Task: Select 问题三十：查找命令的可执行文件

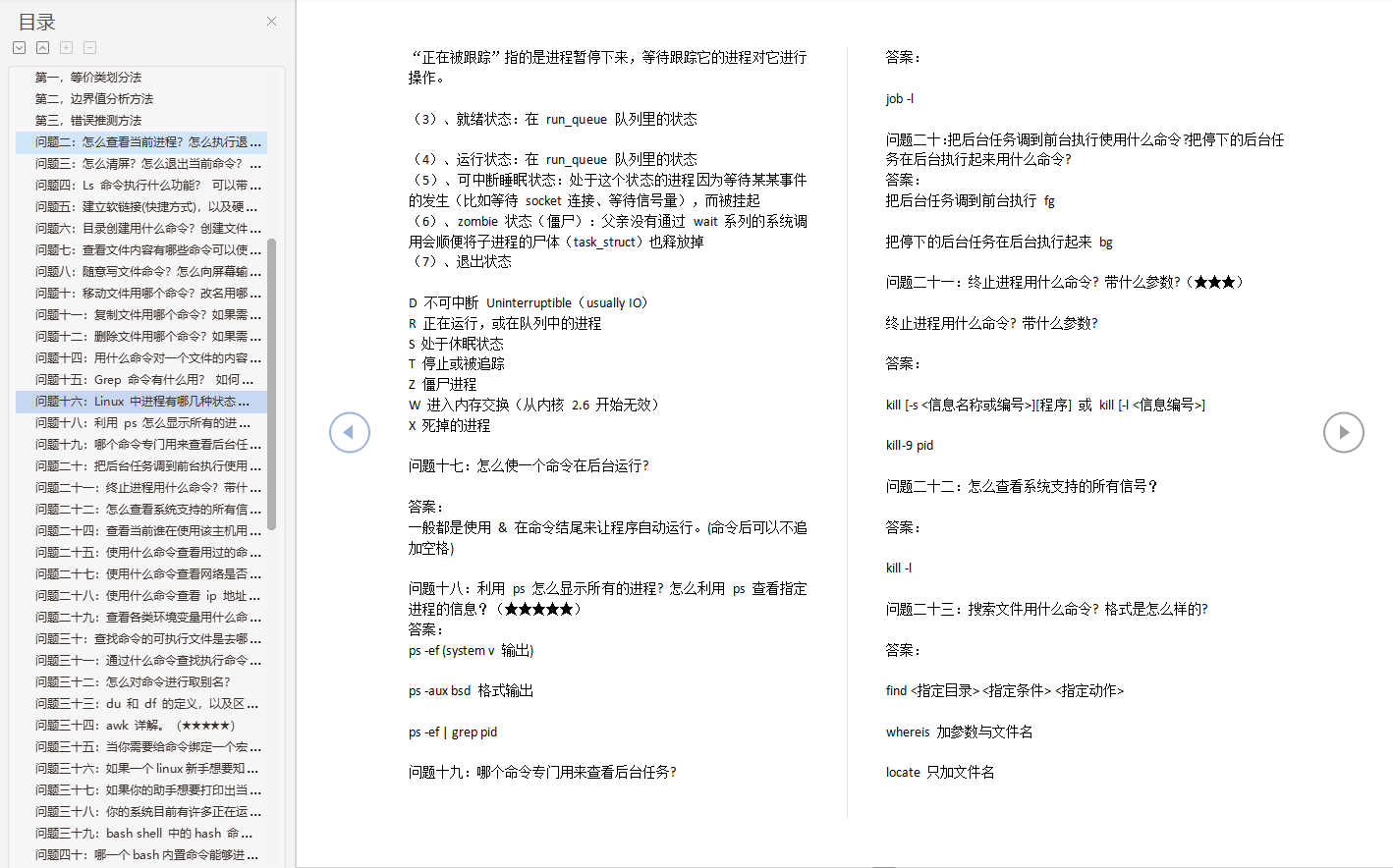Action: [141, 639]
